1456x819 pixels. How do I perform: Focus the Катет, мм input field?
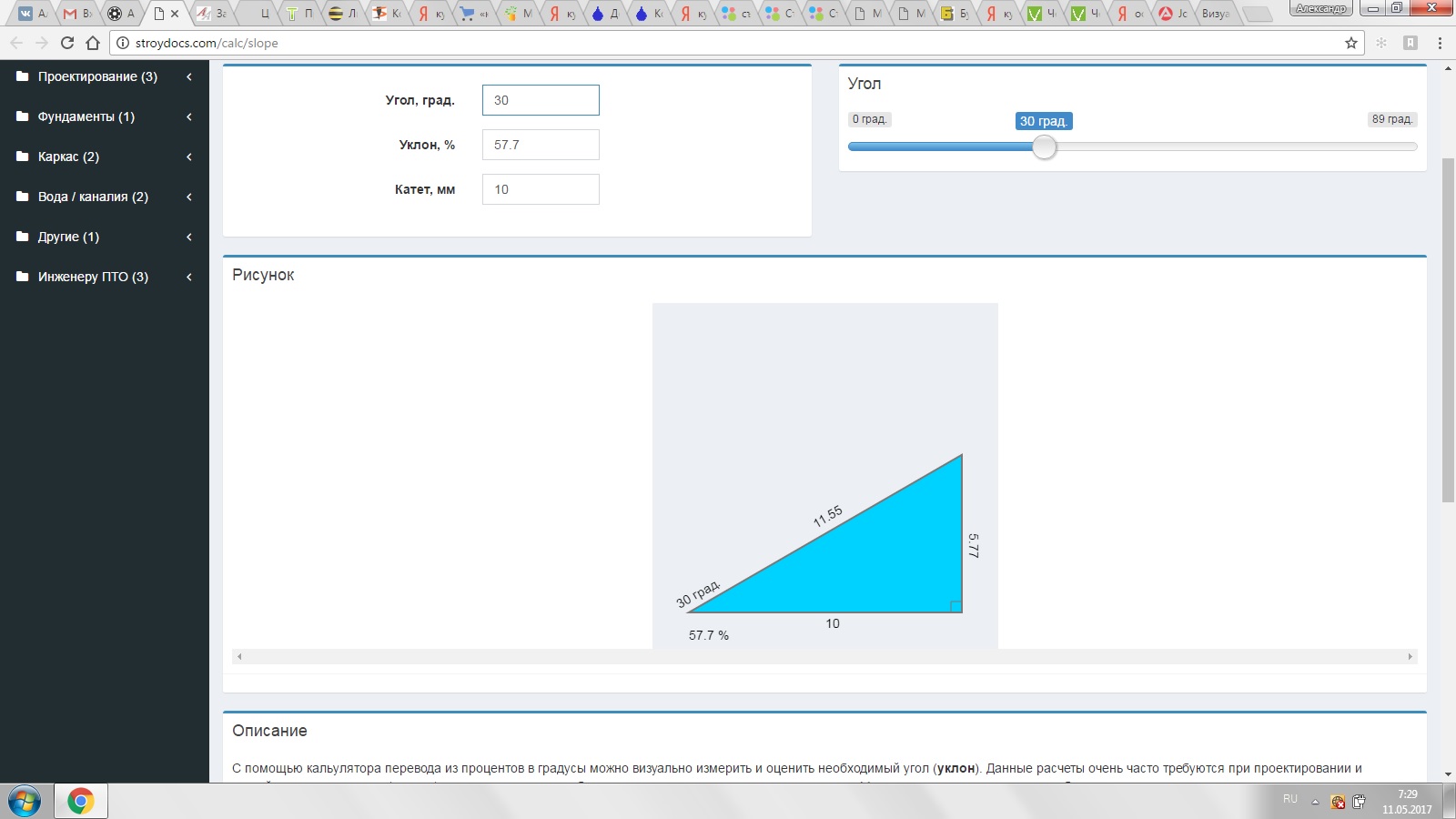click(x=541, y=189)
